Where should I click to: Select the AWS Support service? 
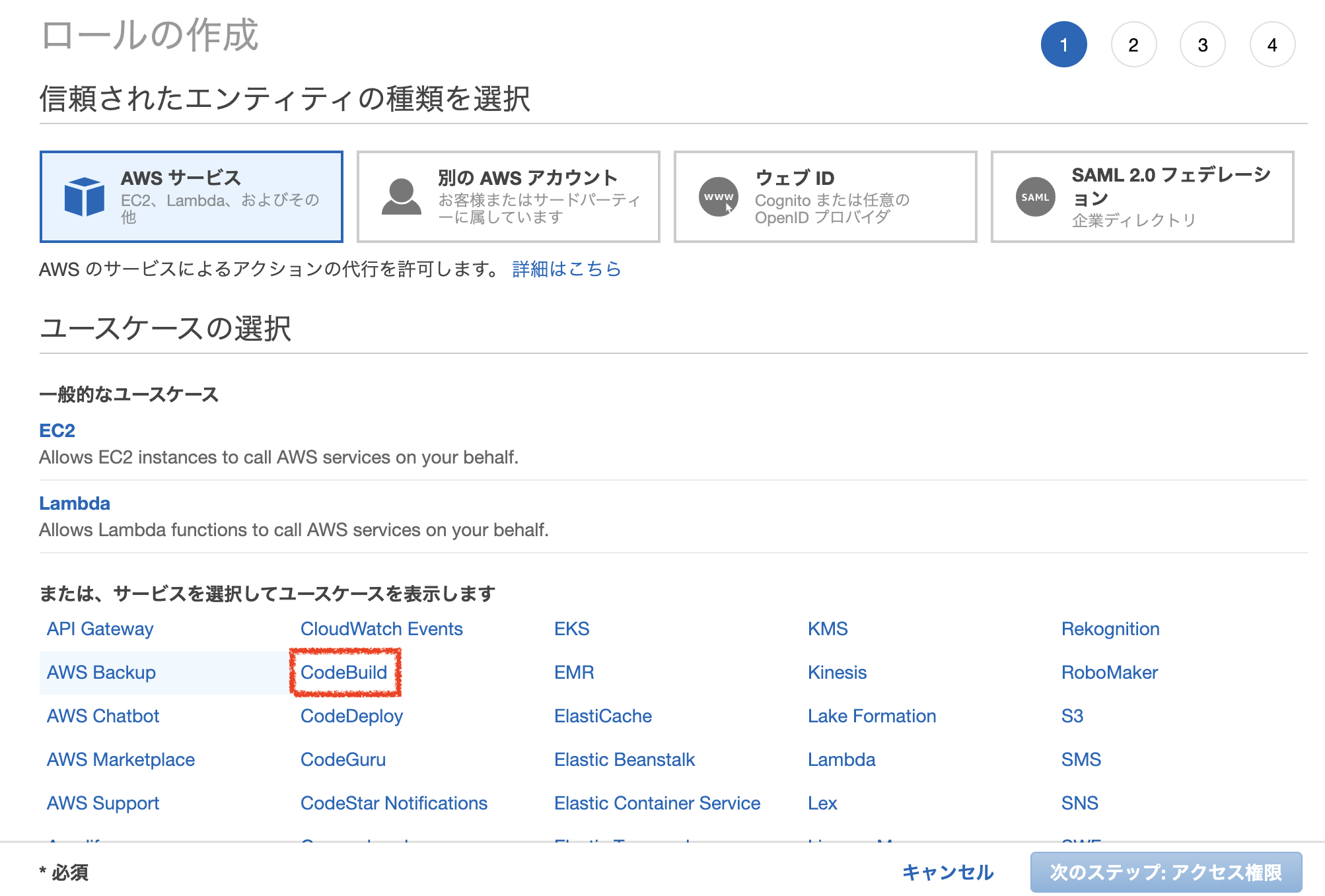click(x=103, y=803)
